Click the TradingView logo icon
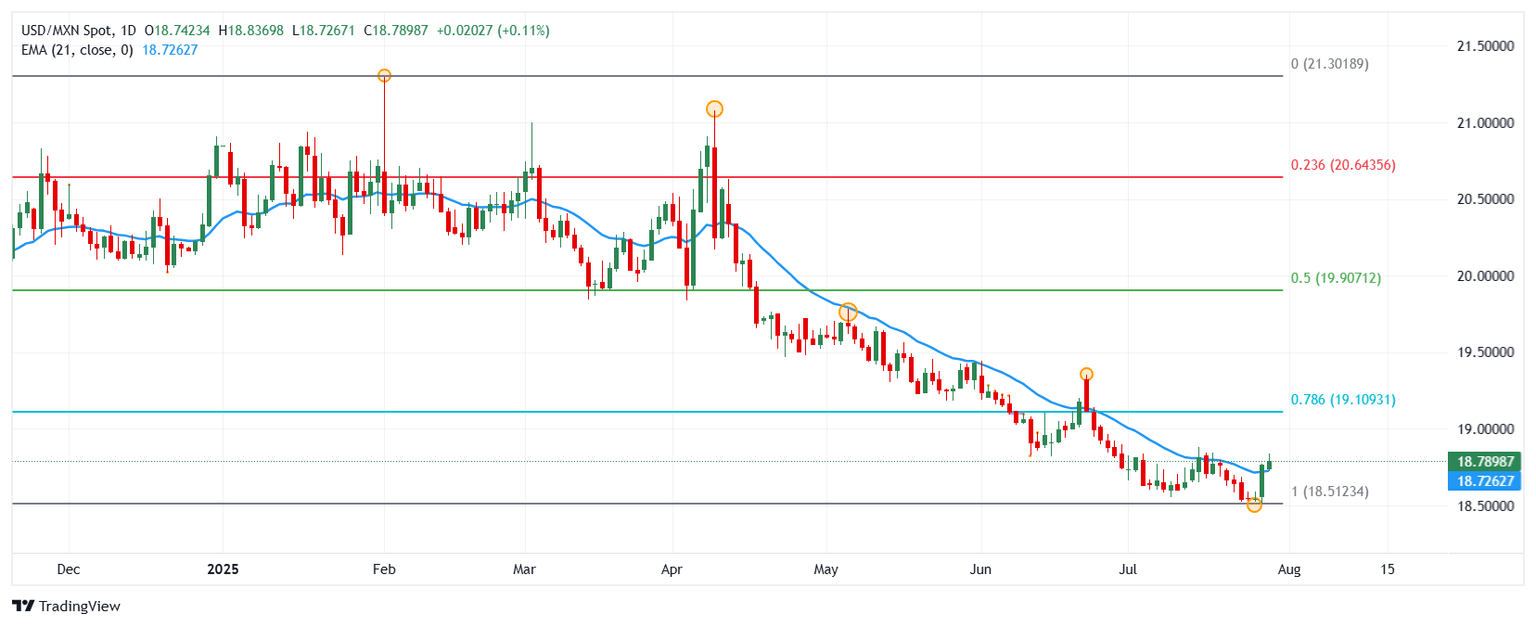Viewport: 1536px width, 626px height. tap(22, 606)
